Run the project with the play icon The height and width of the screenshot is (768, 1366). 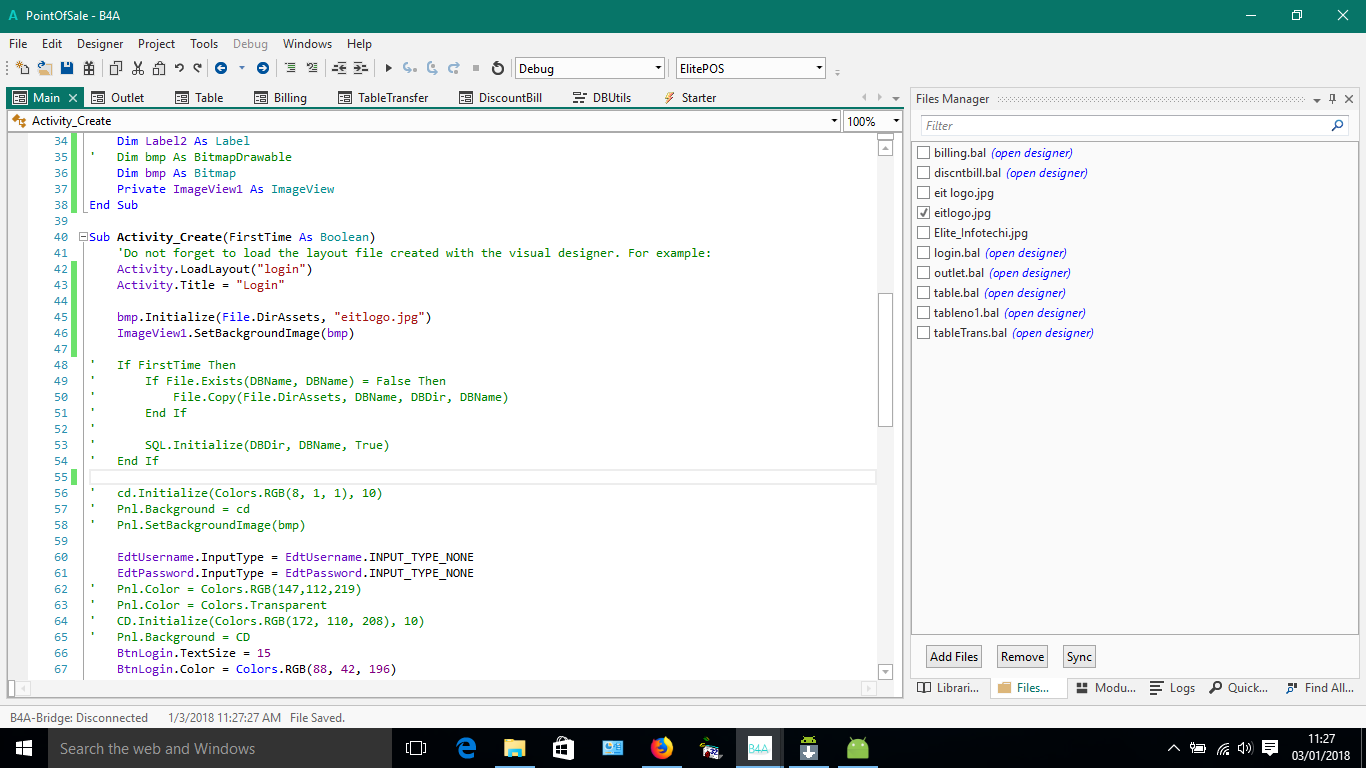(x=388, y=68)
